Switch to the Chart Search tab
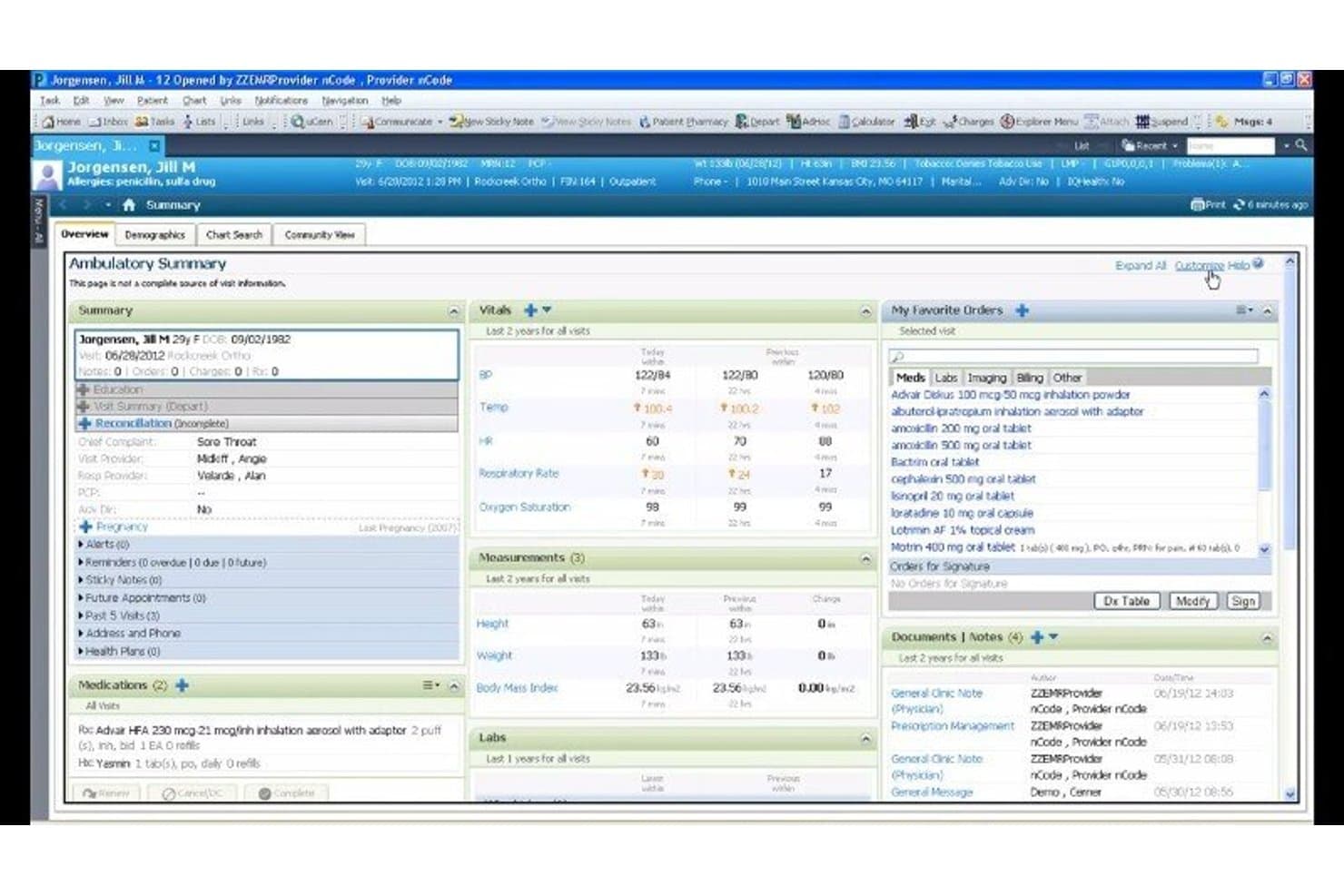 233,235
